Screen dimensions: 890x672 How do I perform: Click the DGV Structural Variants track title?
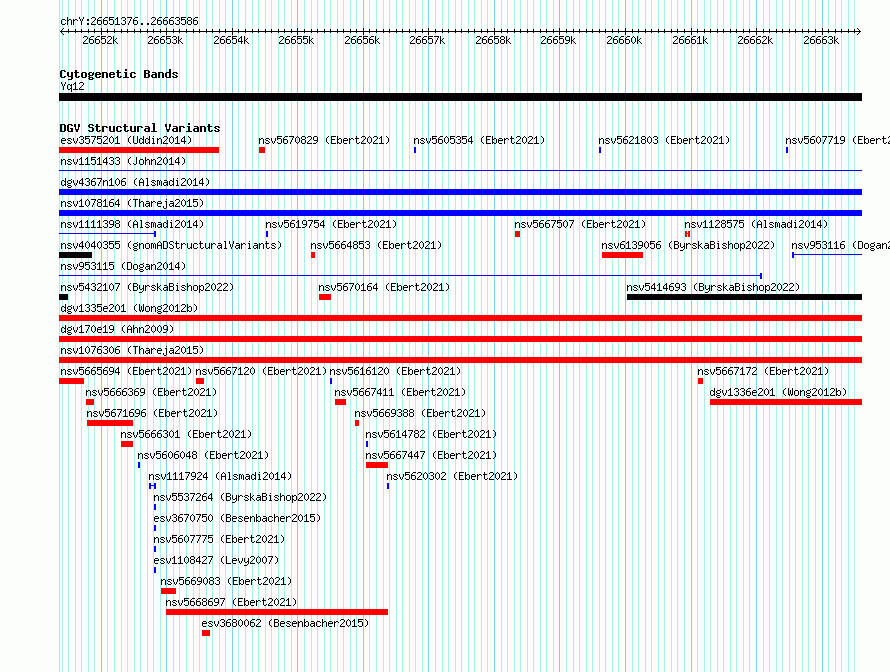[x=140, y=128]
